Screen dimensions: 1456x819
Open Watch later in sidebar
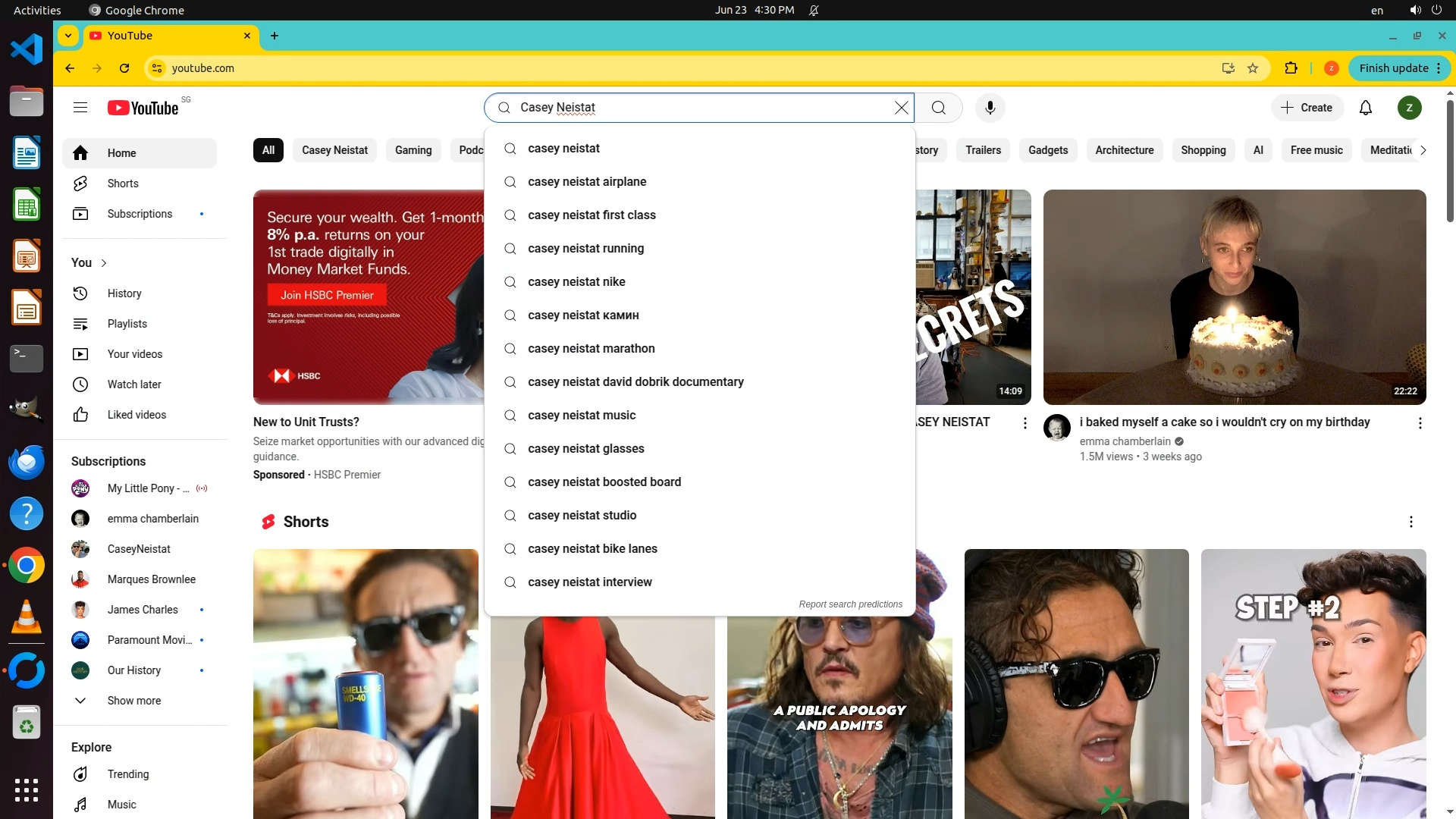pos(133,384)
